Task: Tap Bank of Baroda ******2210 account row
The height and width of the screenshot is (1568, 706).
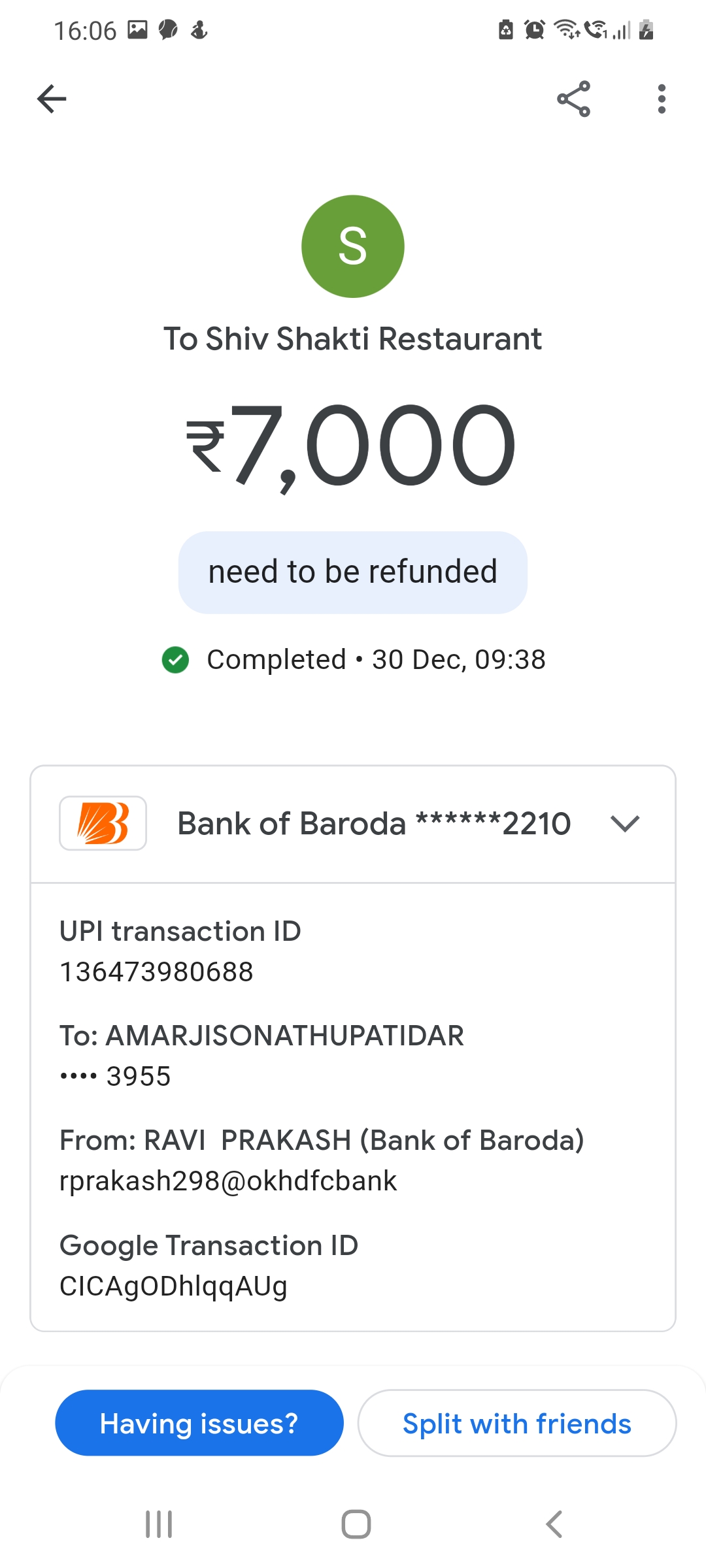Action: point(374,823)
